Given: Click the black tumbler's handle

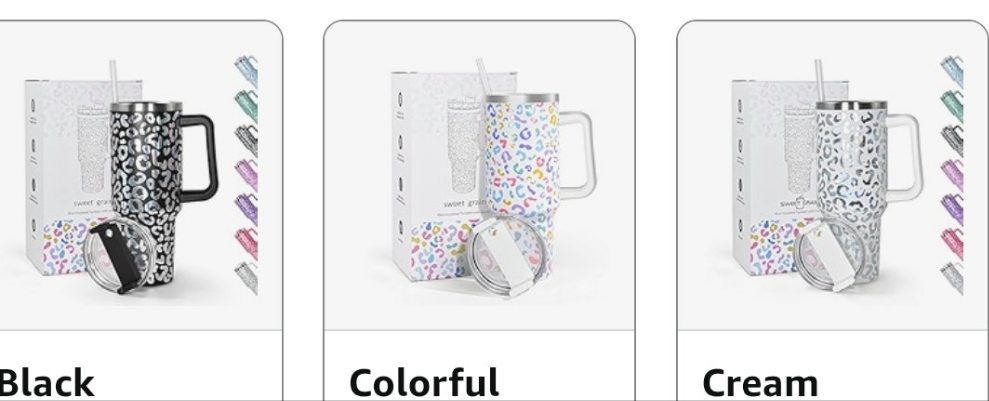Looking at the screenshot, I should [200, 158].
